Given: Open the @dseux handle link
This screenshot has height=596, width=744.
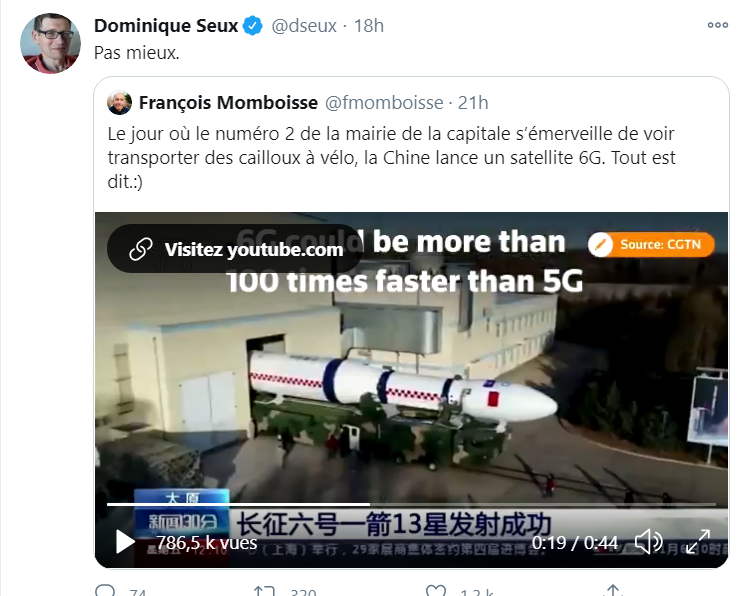Looking at the screenshot, I should tap(304, 26).
